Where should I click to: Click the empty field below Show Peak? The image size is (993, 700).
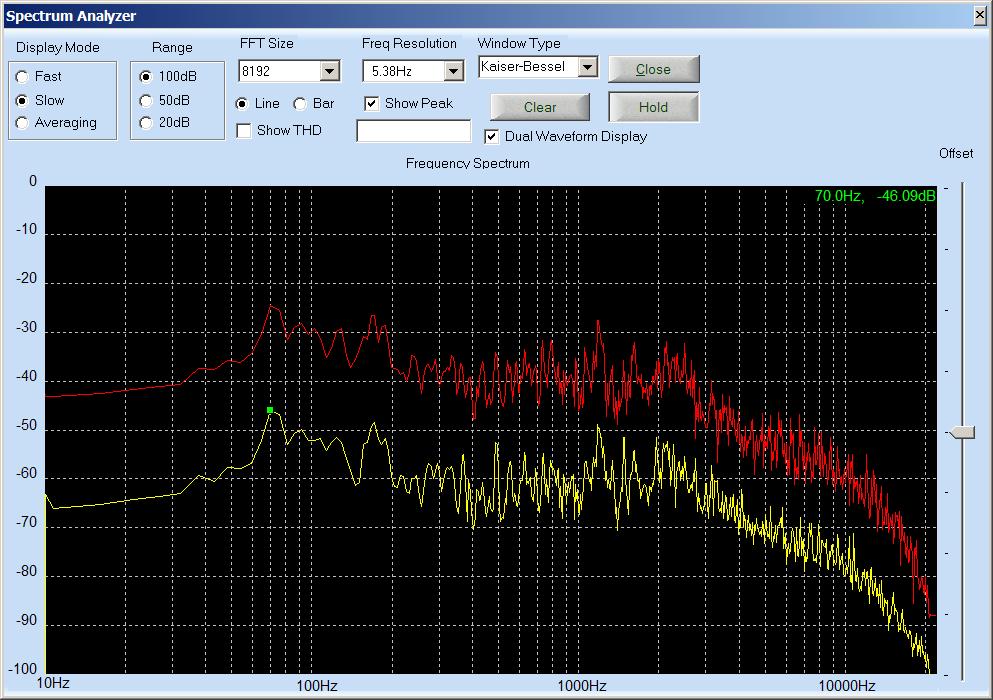414,131
